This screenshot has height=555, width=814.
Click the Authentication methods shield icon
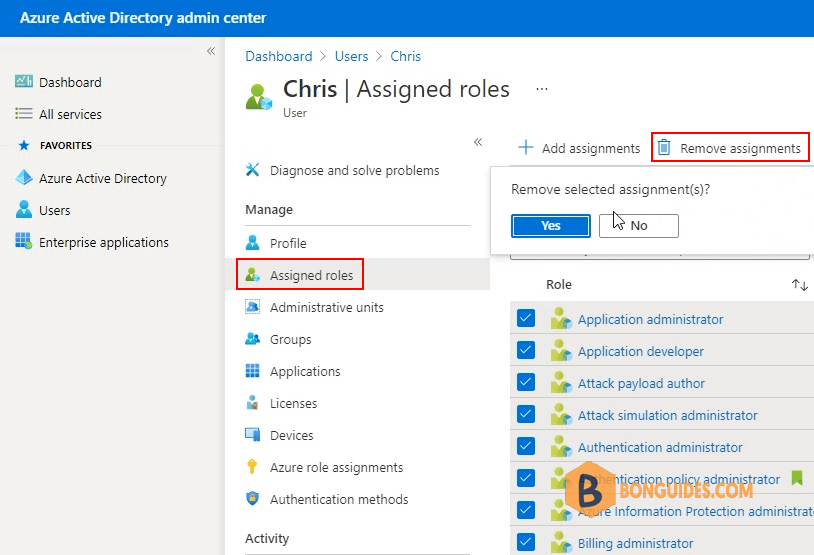click(252, 498)
